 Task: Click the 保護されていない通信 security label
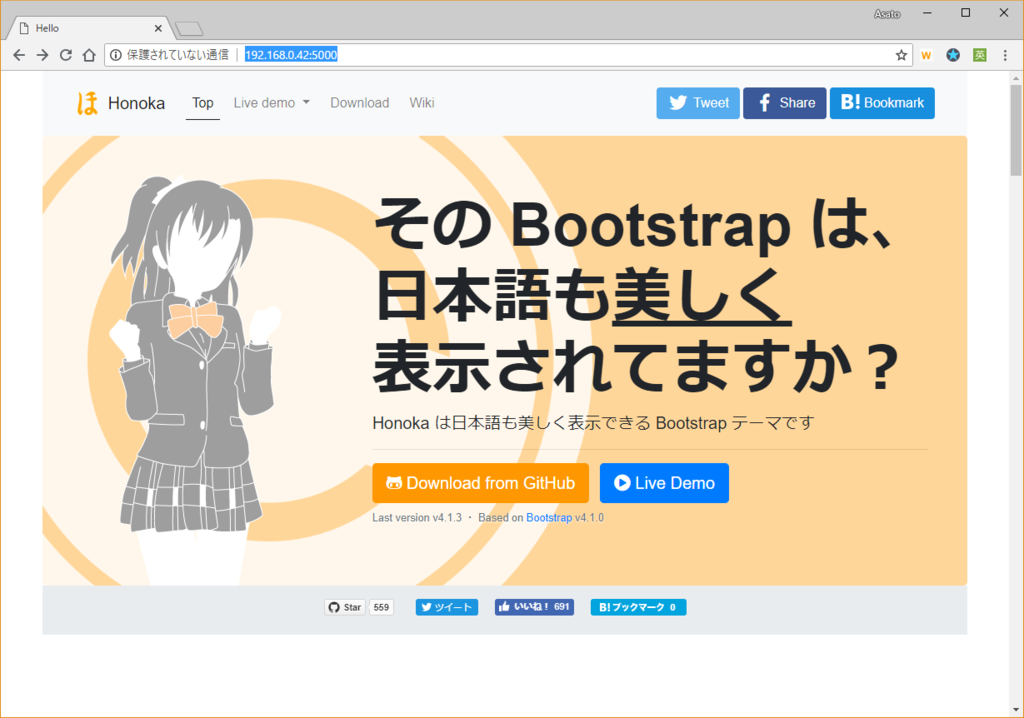pos(178,55)
